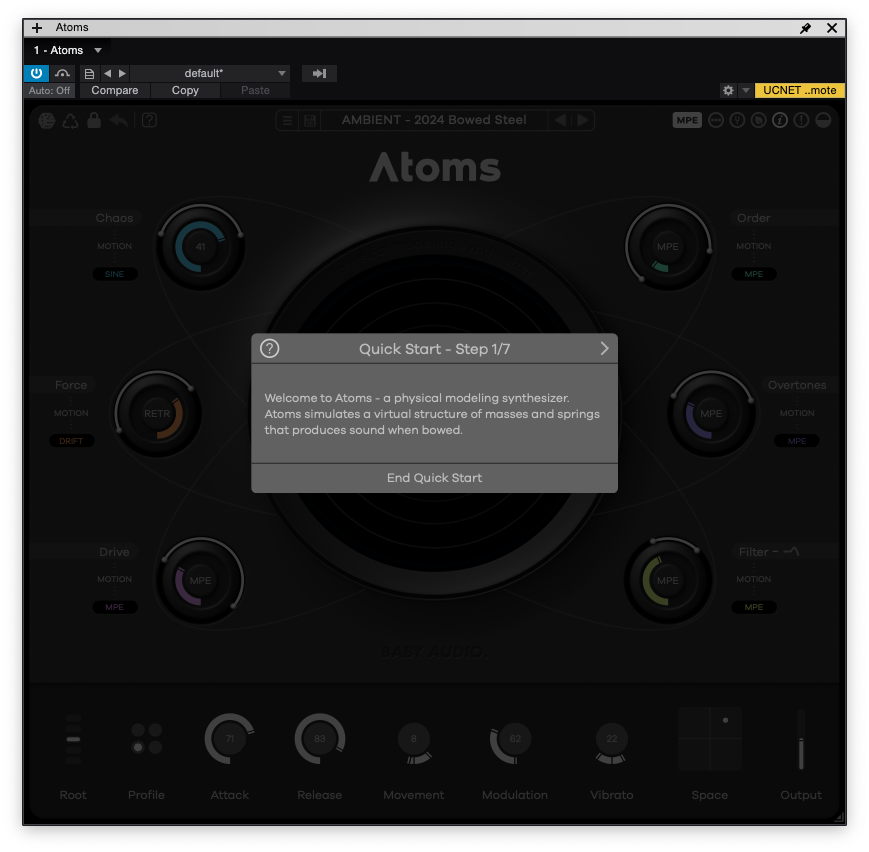This screenshot has width=869, height=852.
Task: Open Order motion MPE selector
Action: [754, 274]
